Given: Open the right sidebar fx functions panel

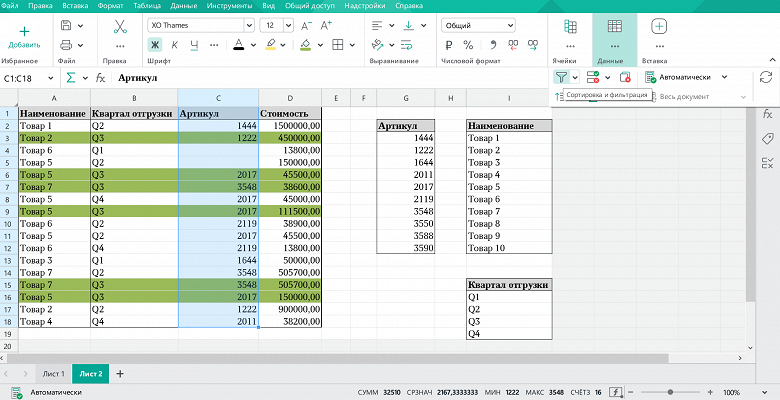Looking at the screenshot, I should 768,114.
